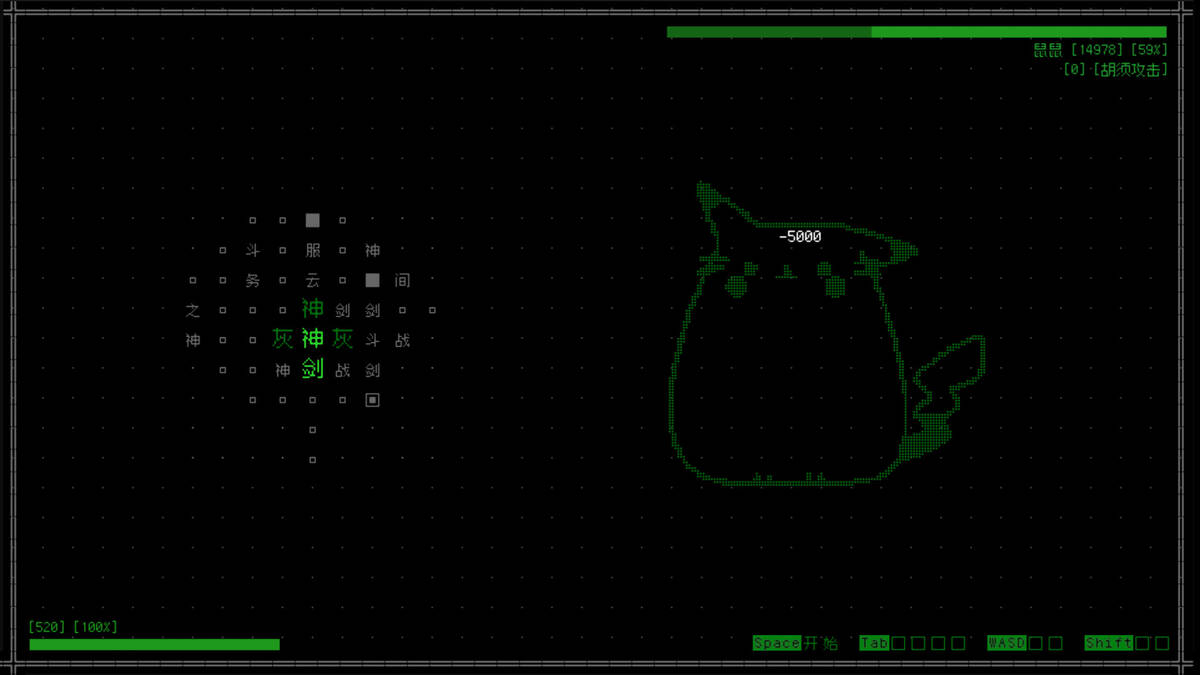Click the first empty slot after WASD
Screen dimensions: 1200x675
pyautogui.click(x=1036, y=643)
